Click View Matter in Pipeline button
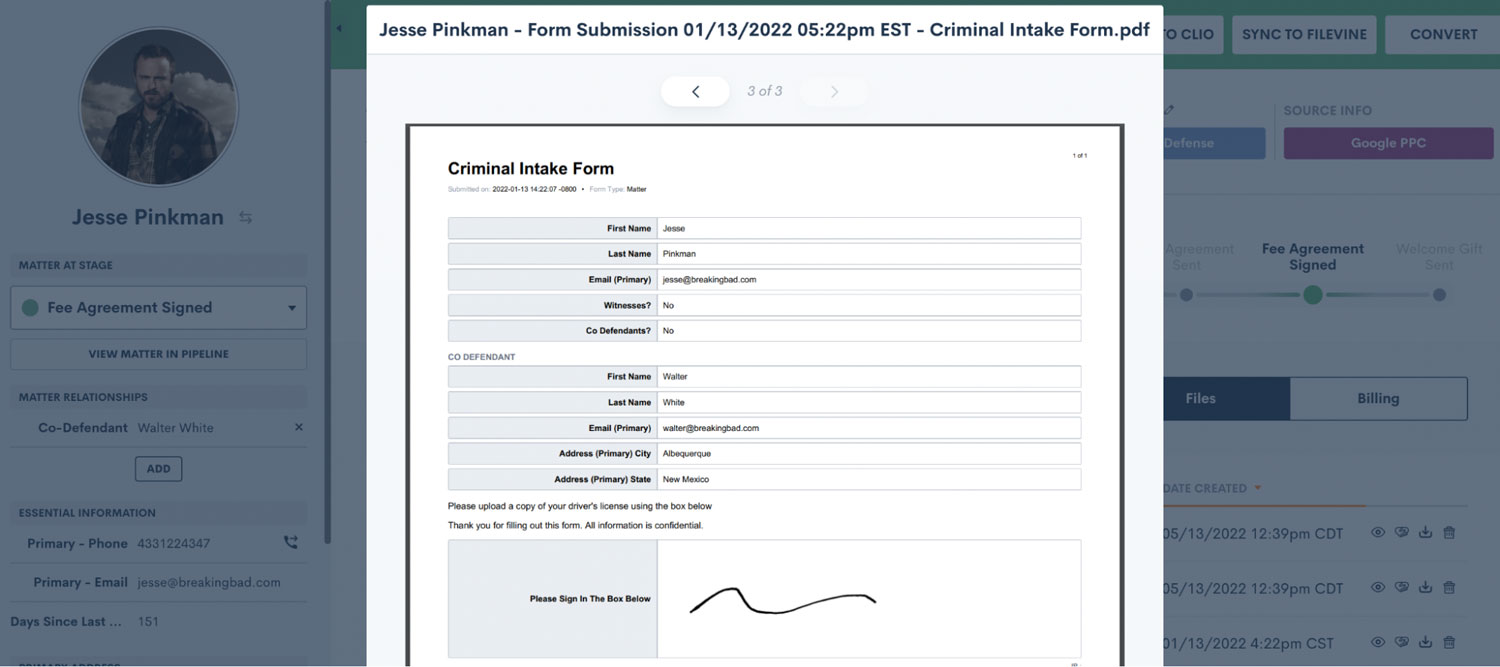This screenshot has width=1500, height=667. point(158,354)
